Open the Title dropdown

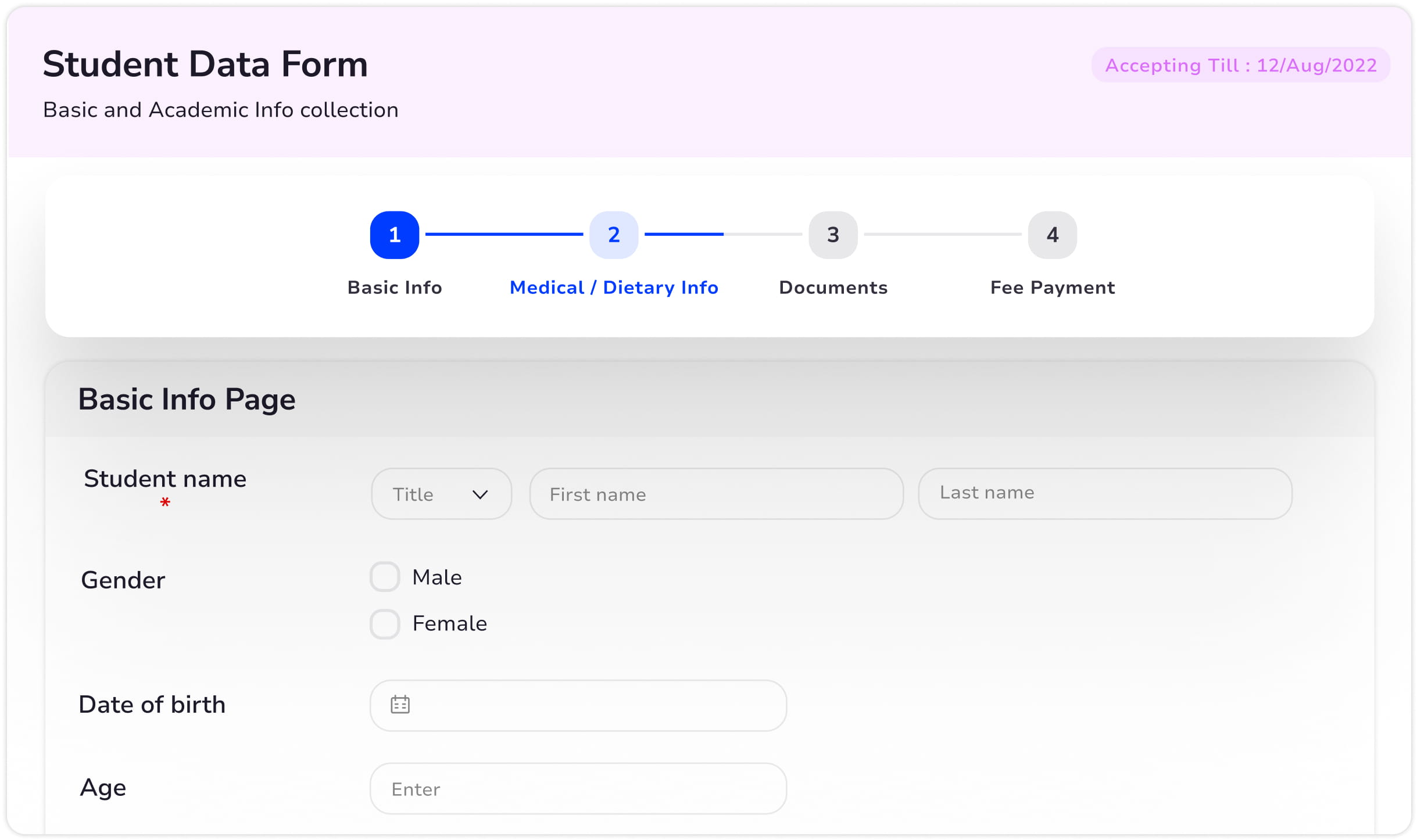click(x=442, y=494)
